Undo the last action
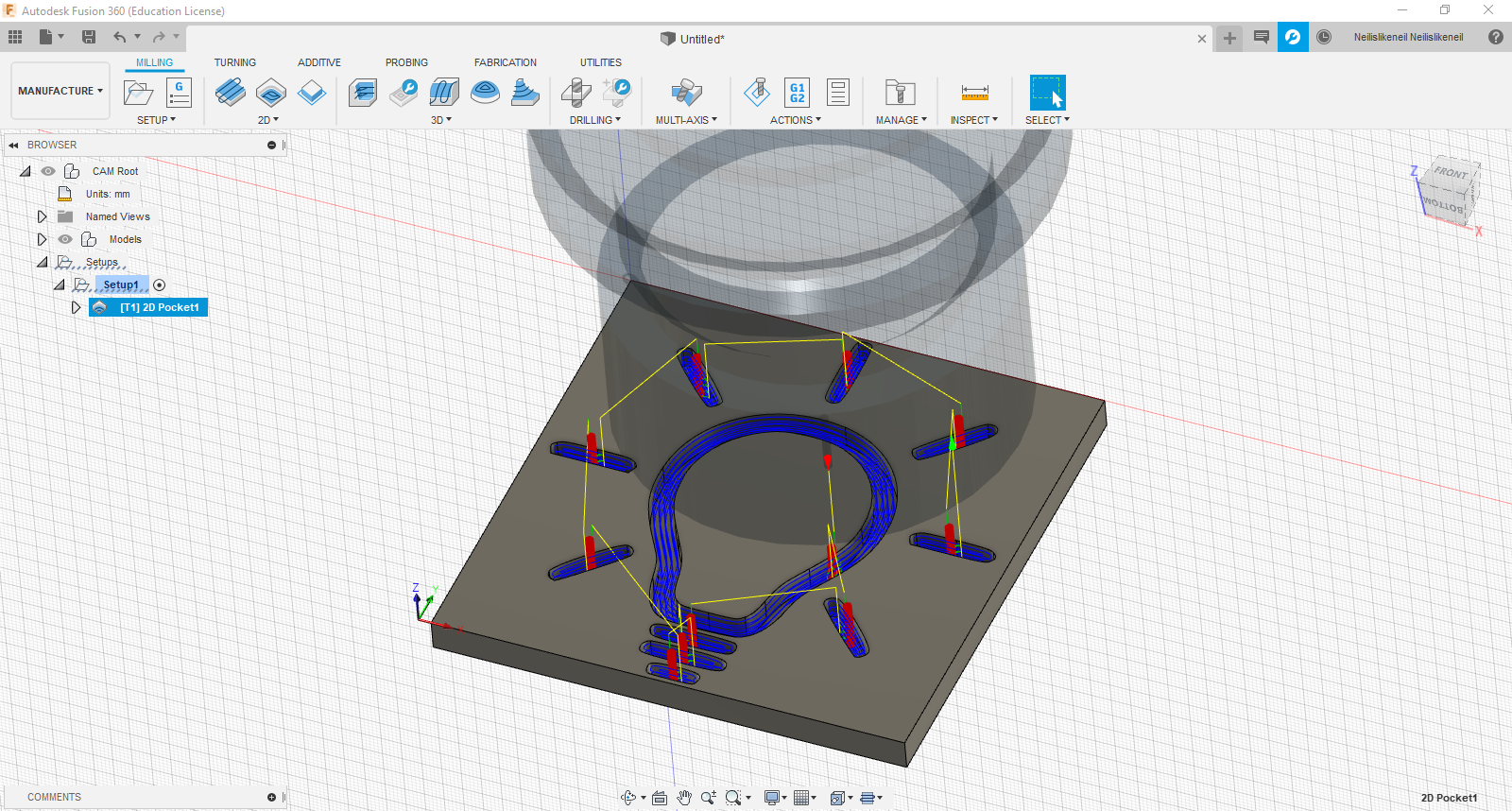 119,37
